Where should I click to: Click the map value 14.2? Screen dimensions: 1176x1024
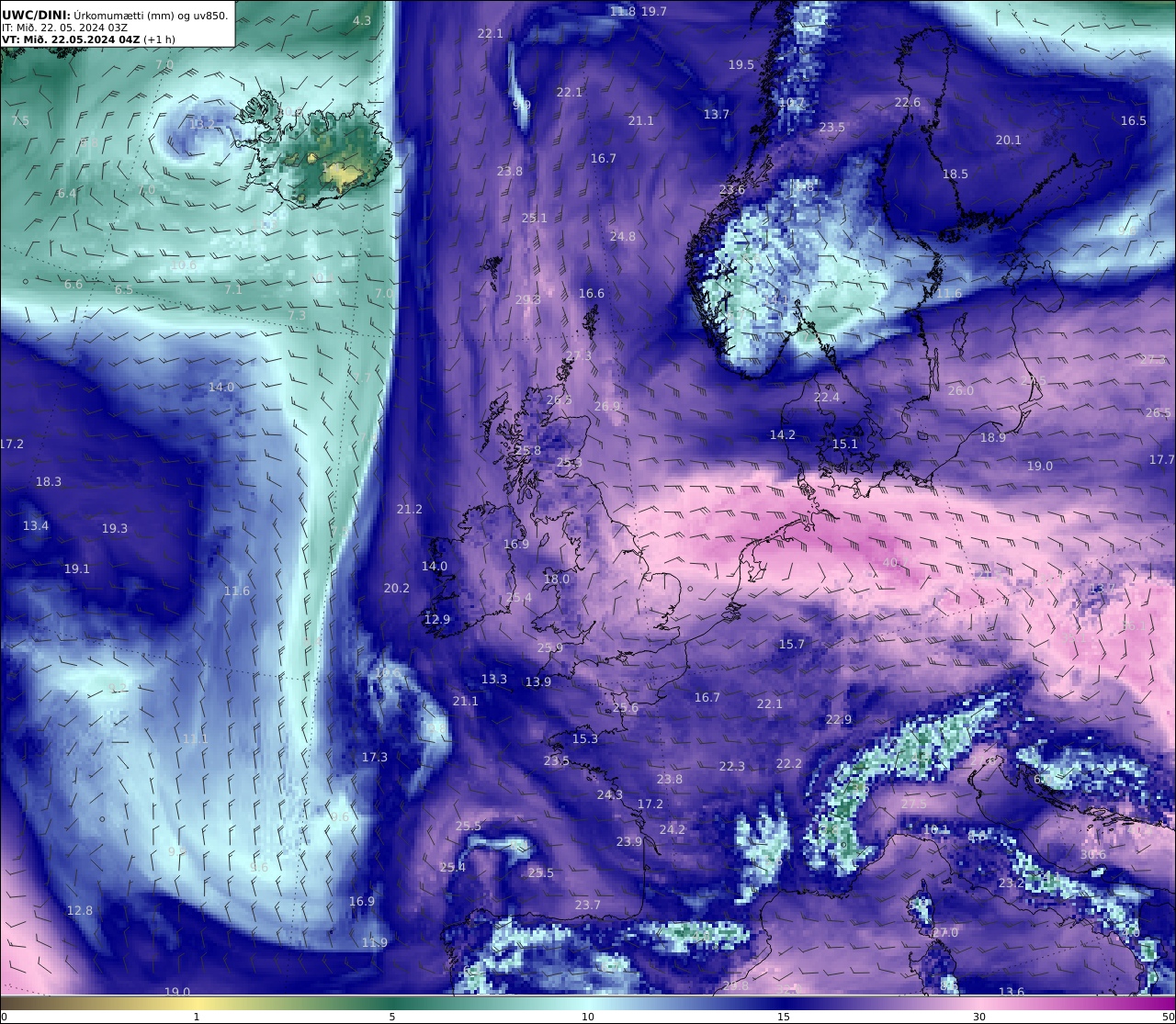pyautogui.click(x=783, y=434)
